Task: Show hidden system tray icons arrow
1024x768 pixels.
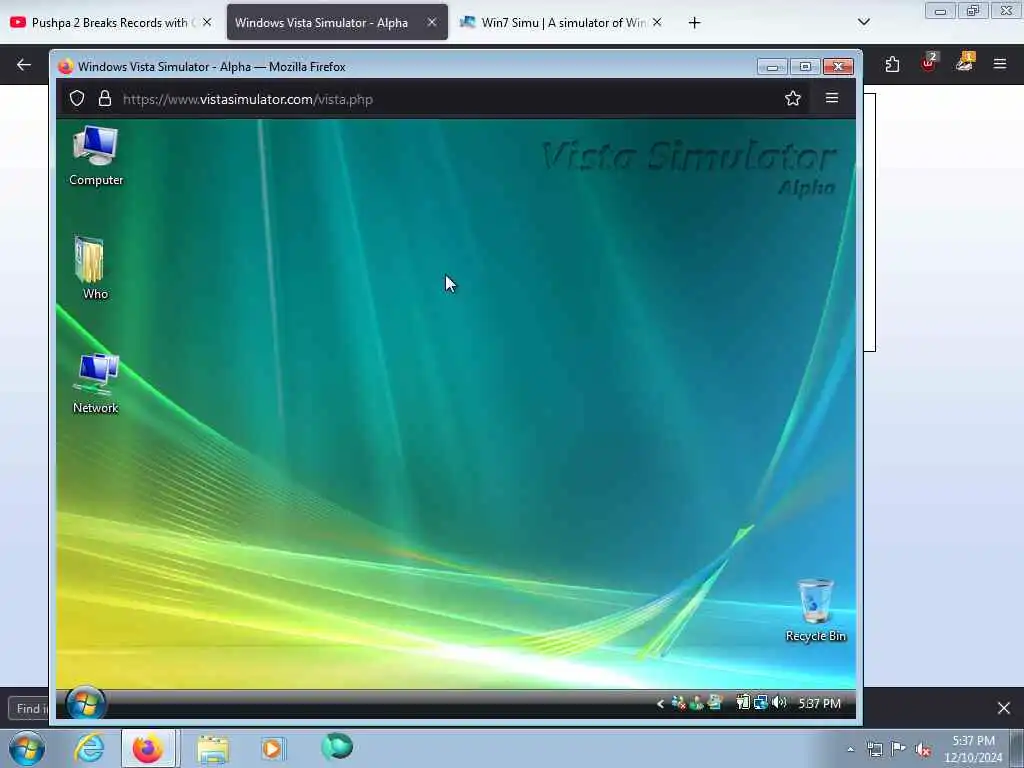Action: click(850, 750)
